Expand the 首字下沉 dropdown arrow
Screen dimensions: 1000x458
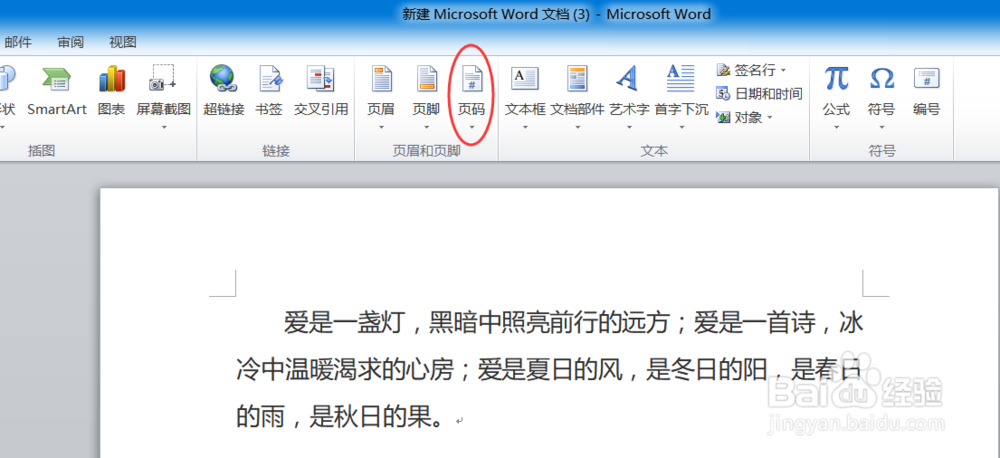pyautogui.click(x=681, y=128)
